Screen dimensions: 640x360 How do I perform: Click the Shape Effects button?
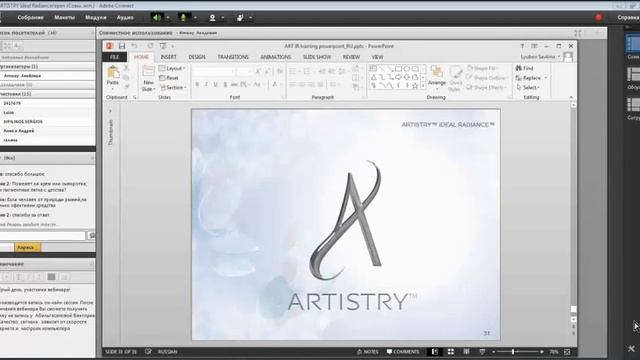pos(486,87)
